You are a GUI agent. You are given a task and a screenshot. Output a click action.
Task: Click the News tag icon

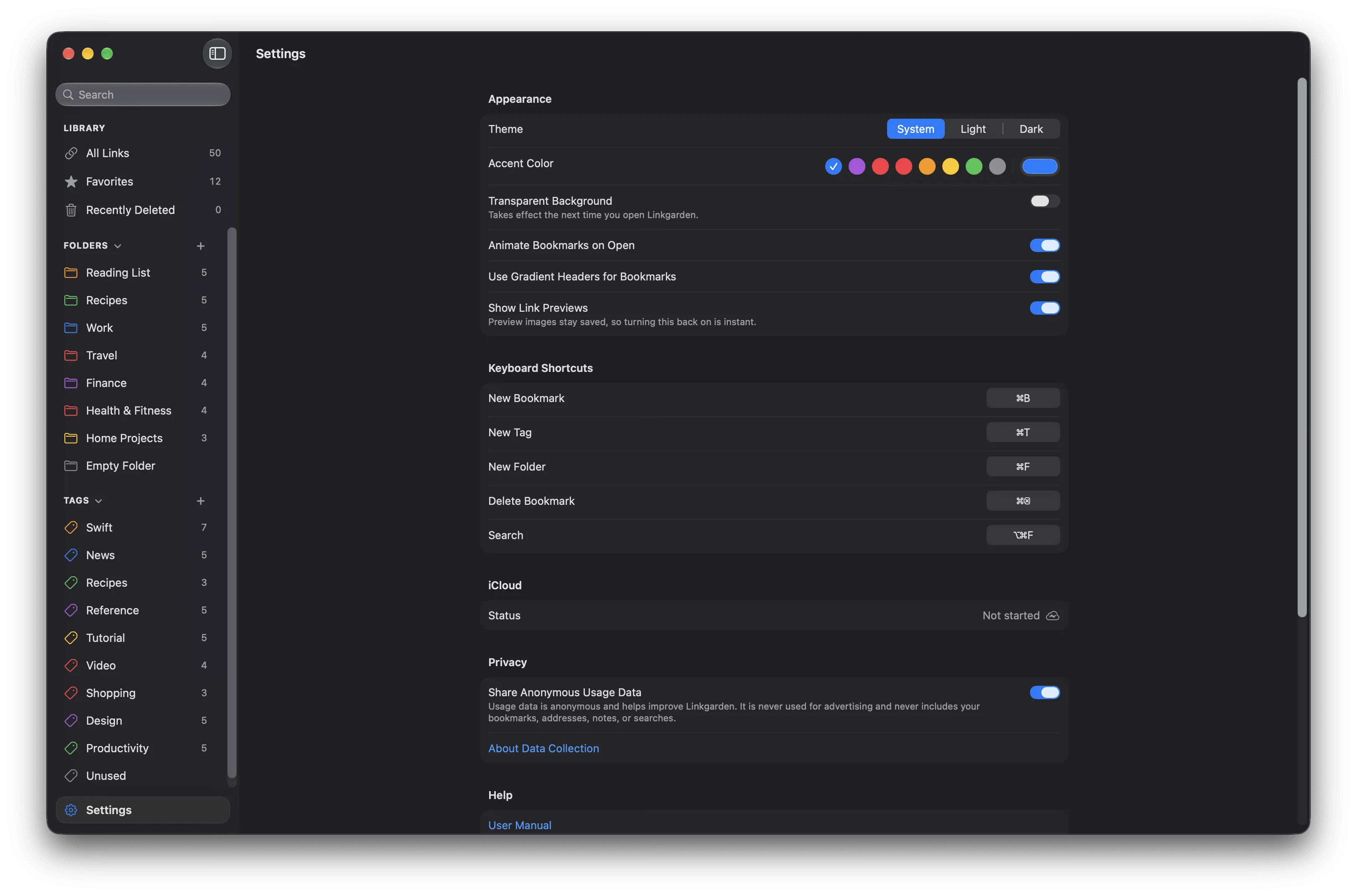[x=71, y=555]
